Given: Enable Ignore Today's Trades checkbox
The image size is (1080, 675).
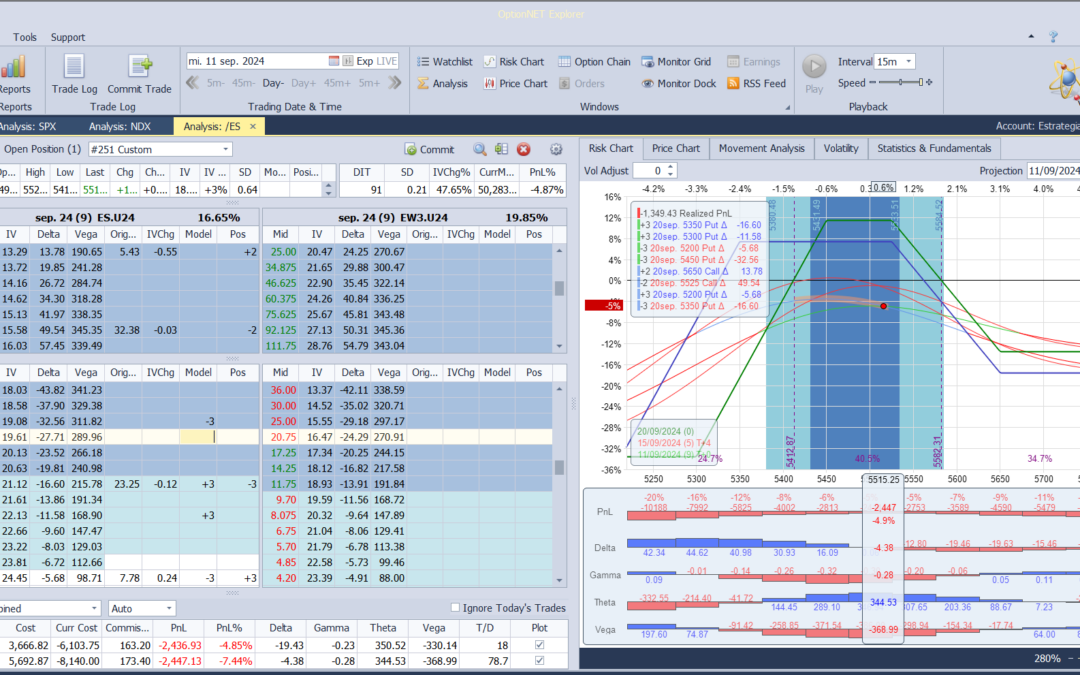Looking at the screenshot, I should [456, 608].
